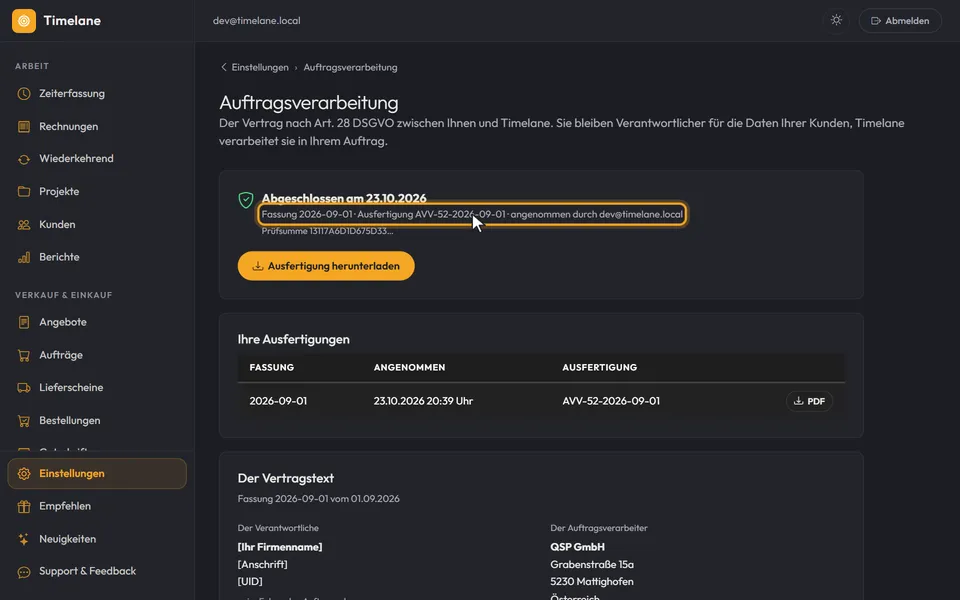The image size is (960, 600).
Task: Open Zeiterfassung clock icon in sidebar
Action: click(24, 94)
